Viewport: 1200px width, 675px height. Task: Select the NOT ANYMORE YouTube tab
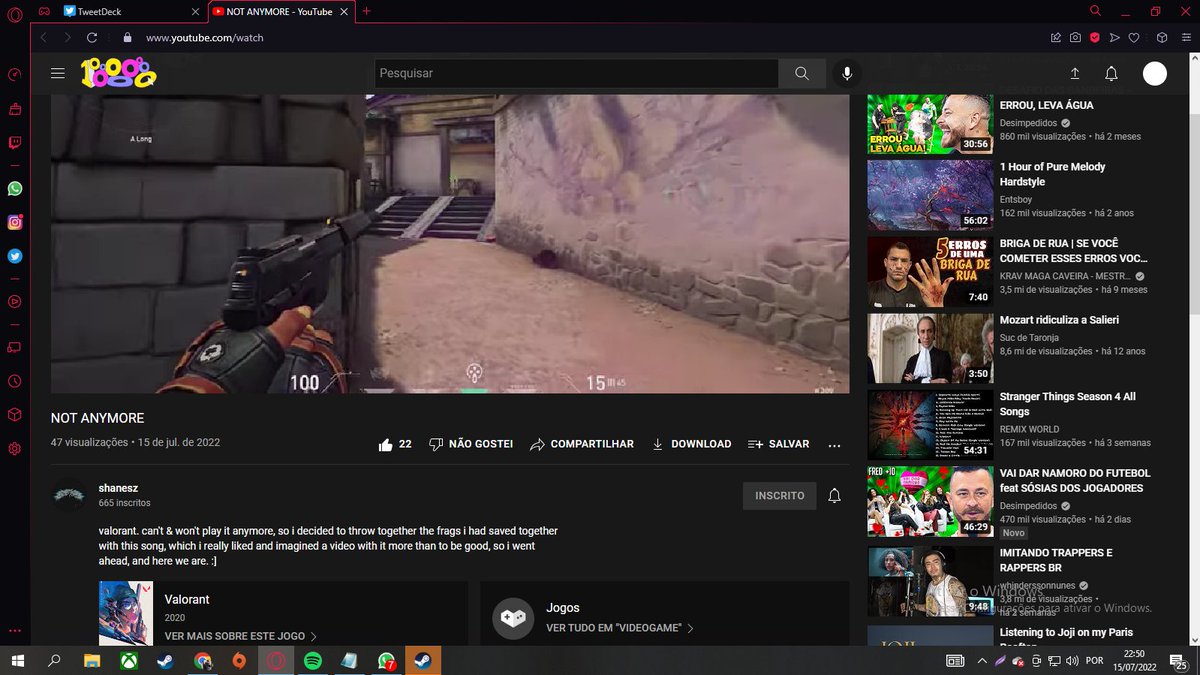click(282, 11)
